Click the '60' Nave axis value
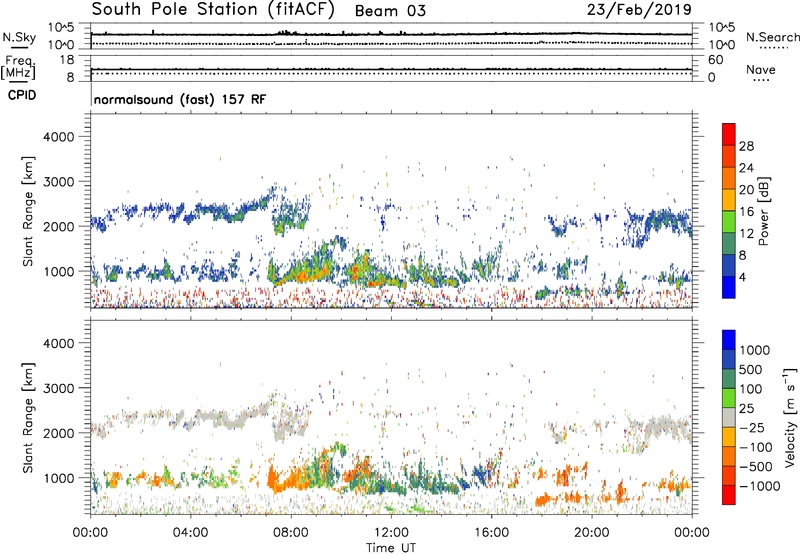 715,60
